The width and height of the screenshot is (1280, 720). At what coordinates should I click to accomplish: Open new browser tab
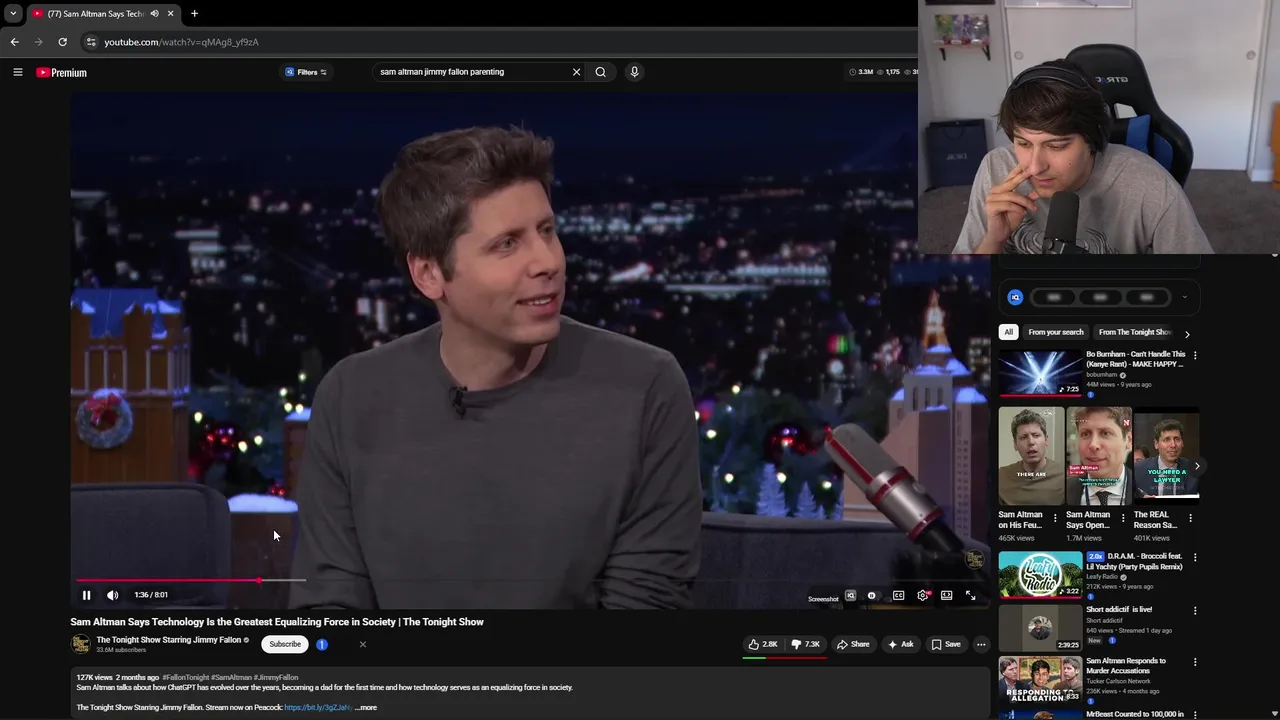point(194,14)
